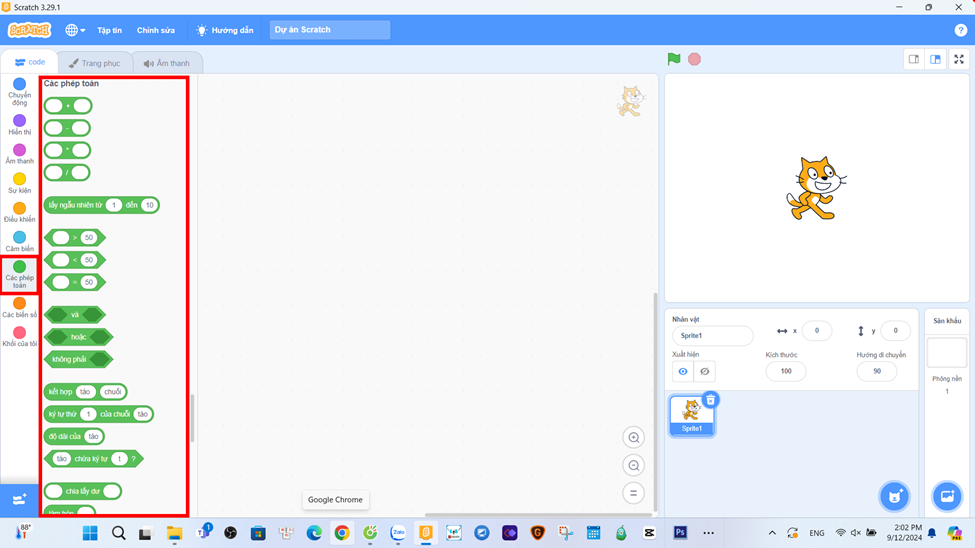Click the và boolean block
Image resolution: width=975 pixels, height=548 pixels.
tap(75, 315)
